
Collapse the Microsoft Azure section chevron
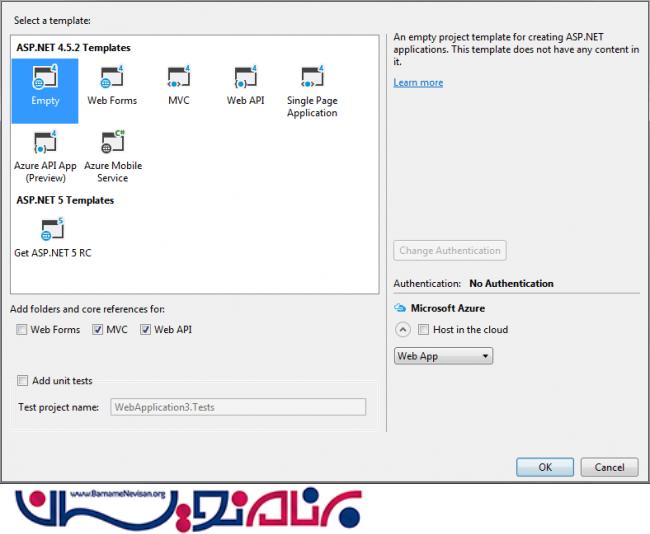click(x=403, y=330)
